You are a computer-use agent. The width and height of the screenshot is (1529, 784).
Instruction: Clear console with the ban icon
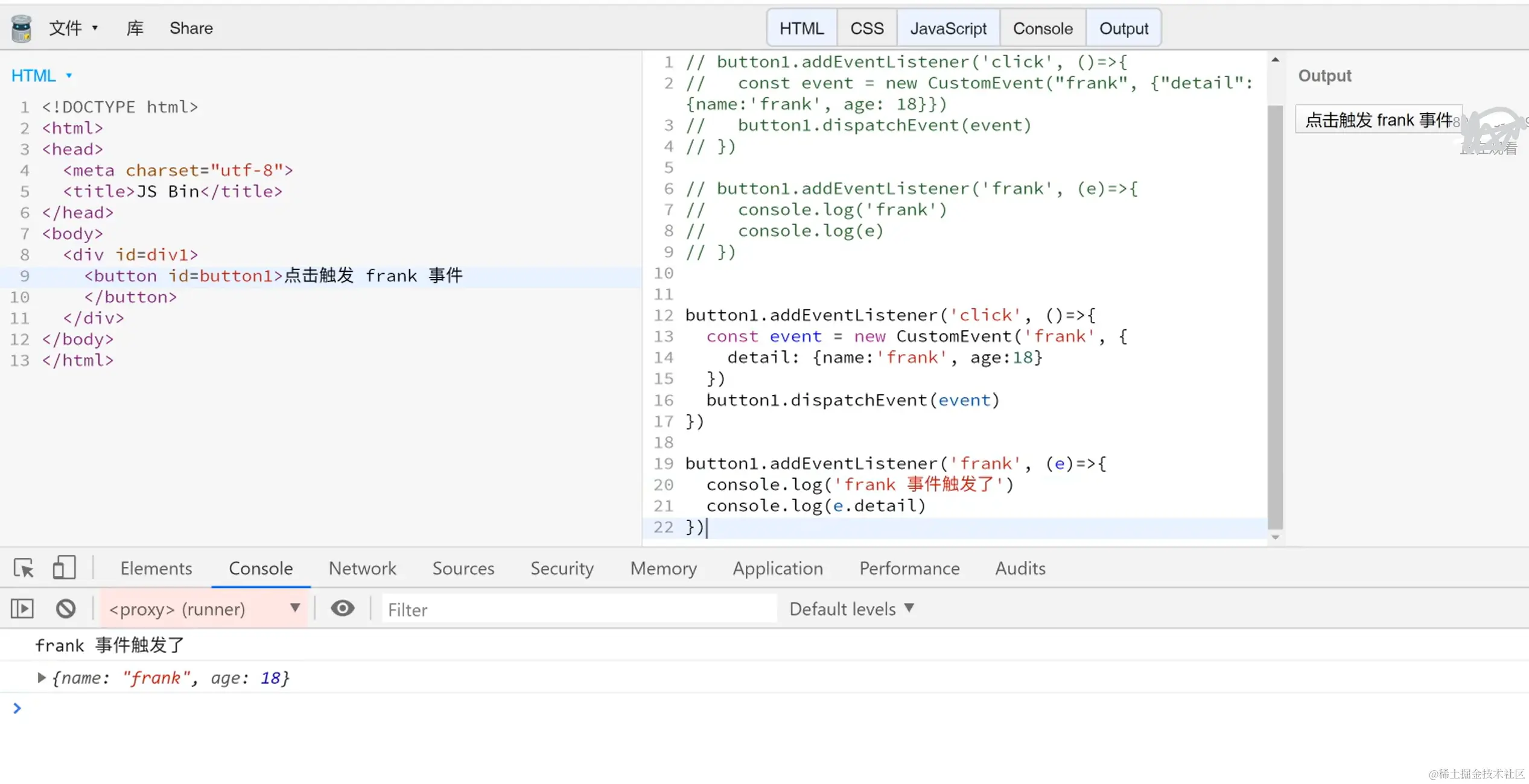(x=66, y=609)
